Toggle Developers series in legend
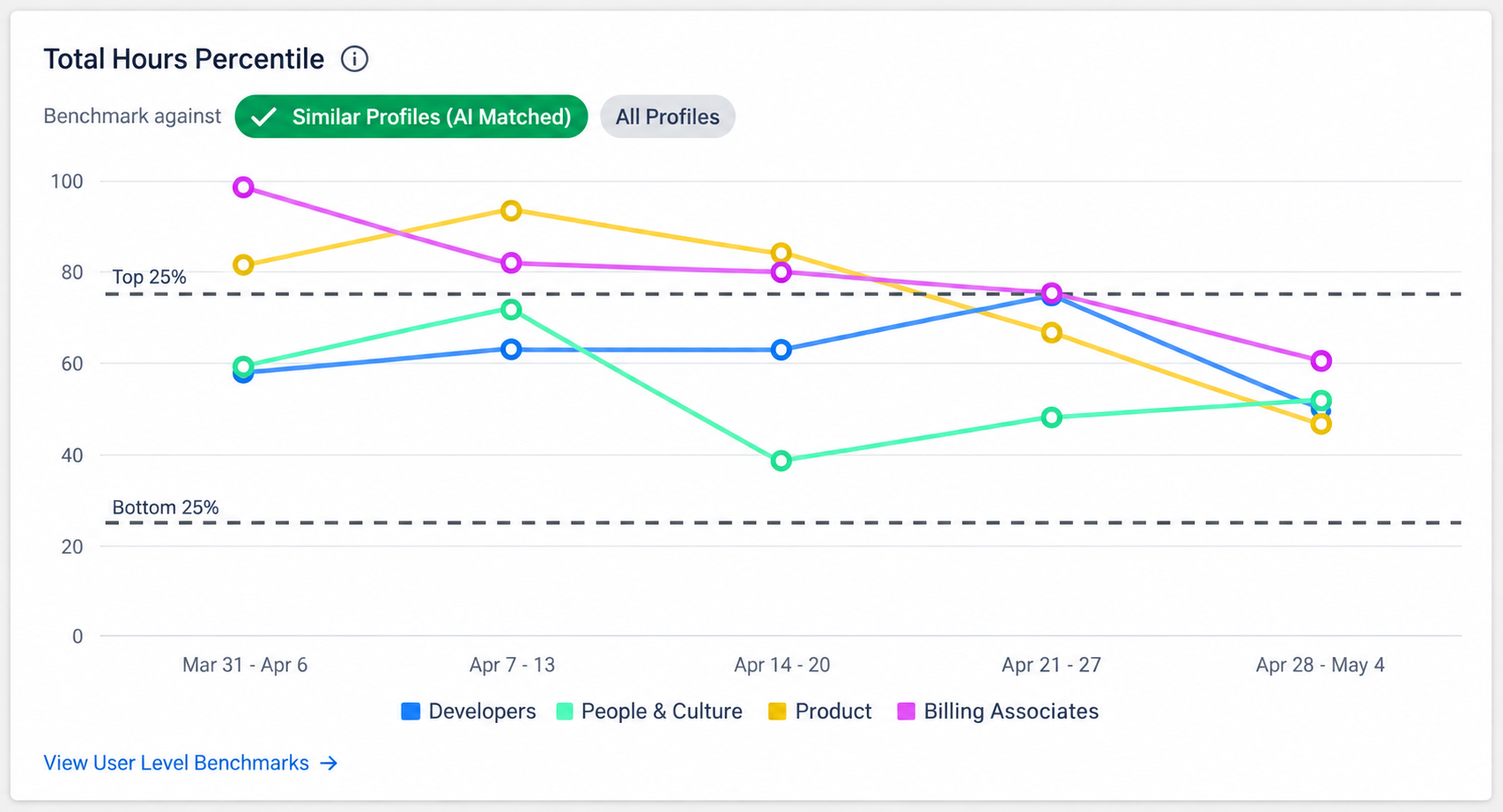This screenshot has height=812, width=1503. click(469, 712)
